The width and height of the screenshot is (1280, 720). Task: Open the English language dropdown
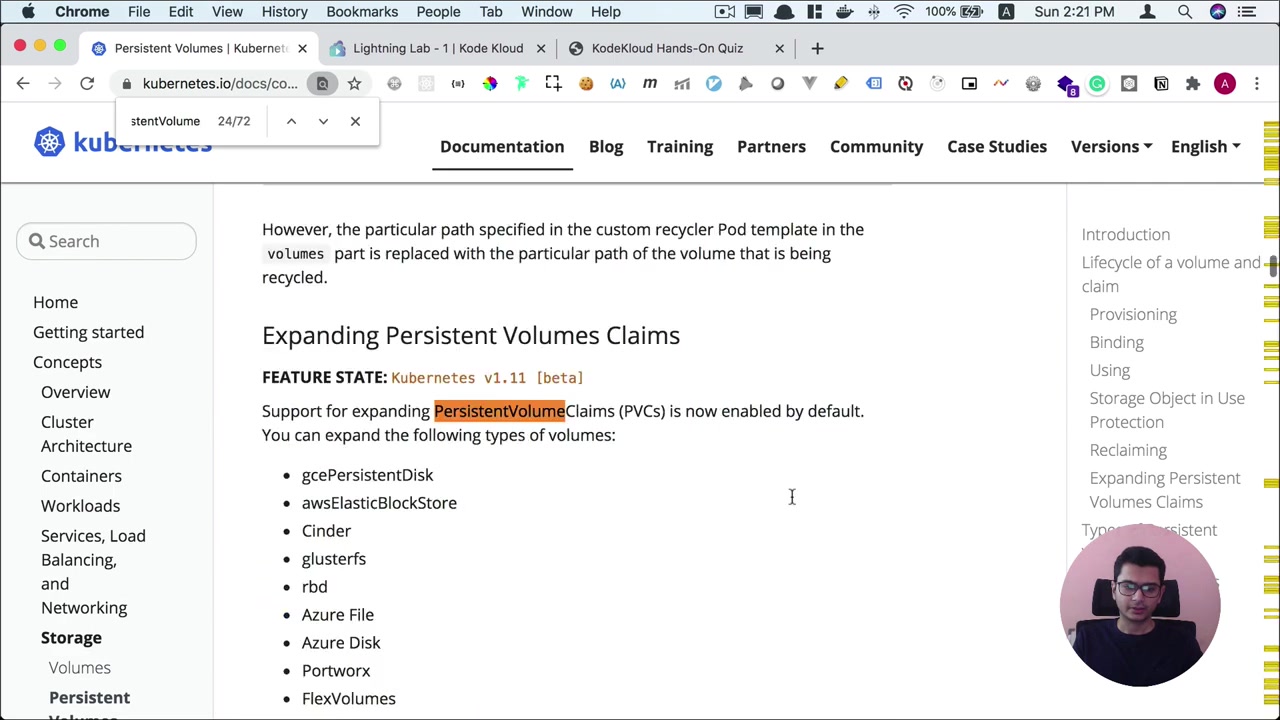tap(1205, 146)
